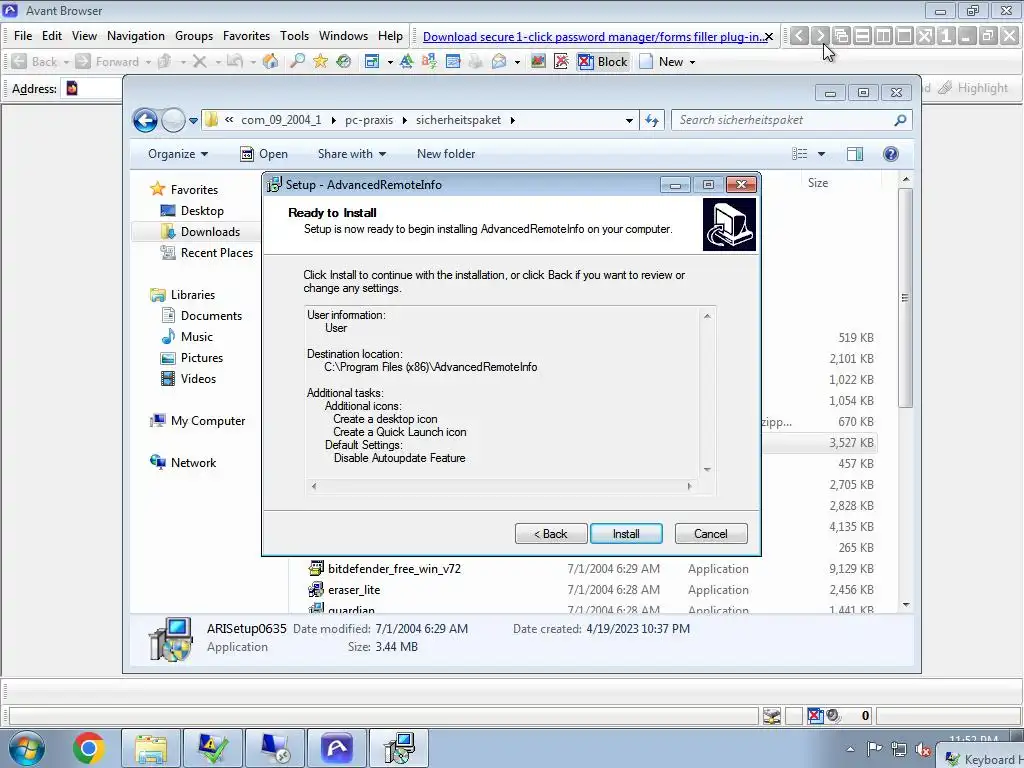Open the change view options dropdown arrow
Image resolution: width=1024 pixels, height=768 pixels.
822,154
